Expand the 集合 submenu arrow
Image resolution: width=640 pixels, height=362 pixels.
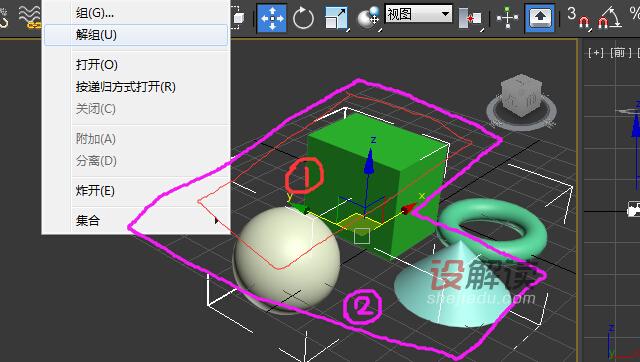pos(216,221)
